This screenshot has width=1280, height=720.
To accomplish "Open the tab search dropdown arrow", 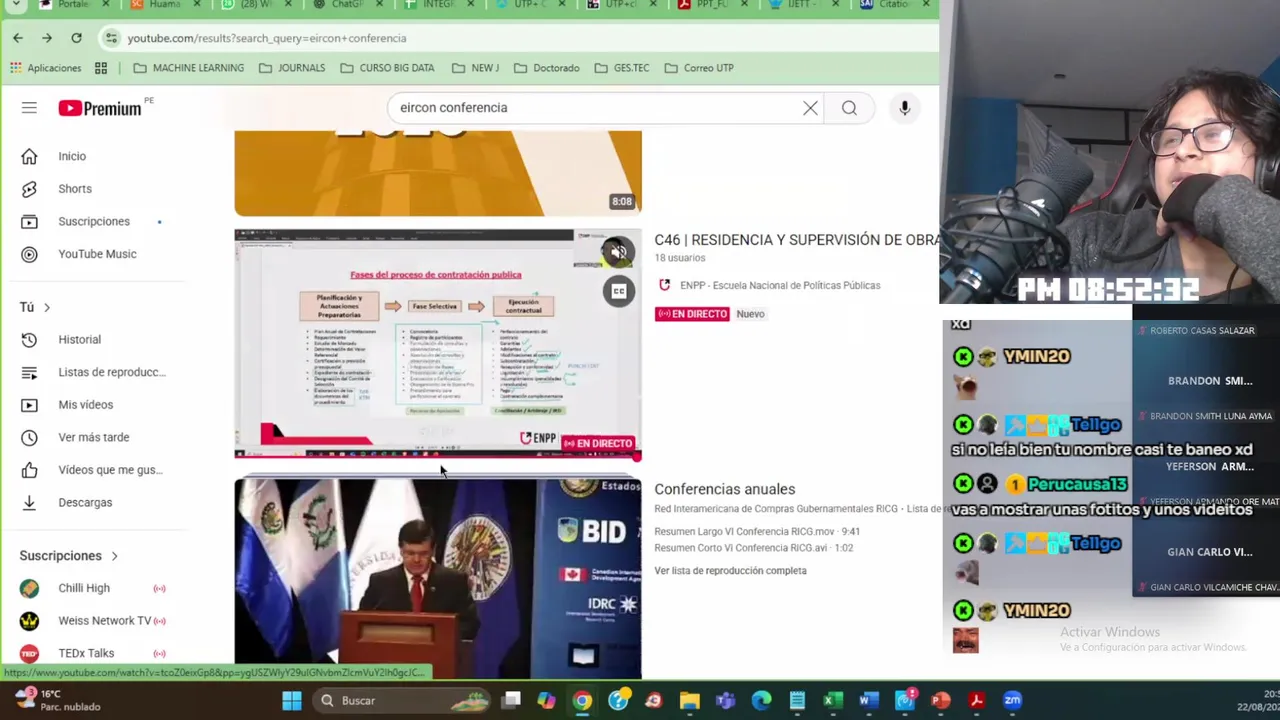I will click(16, 5).
